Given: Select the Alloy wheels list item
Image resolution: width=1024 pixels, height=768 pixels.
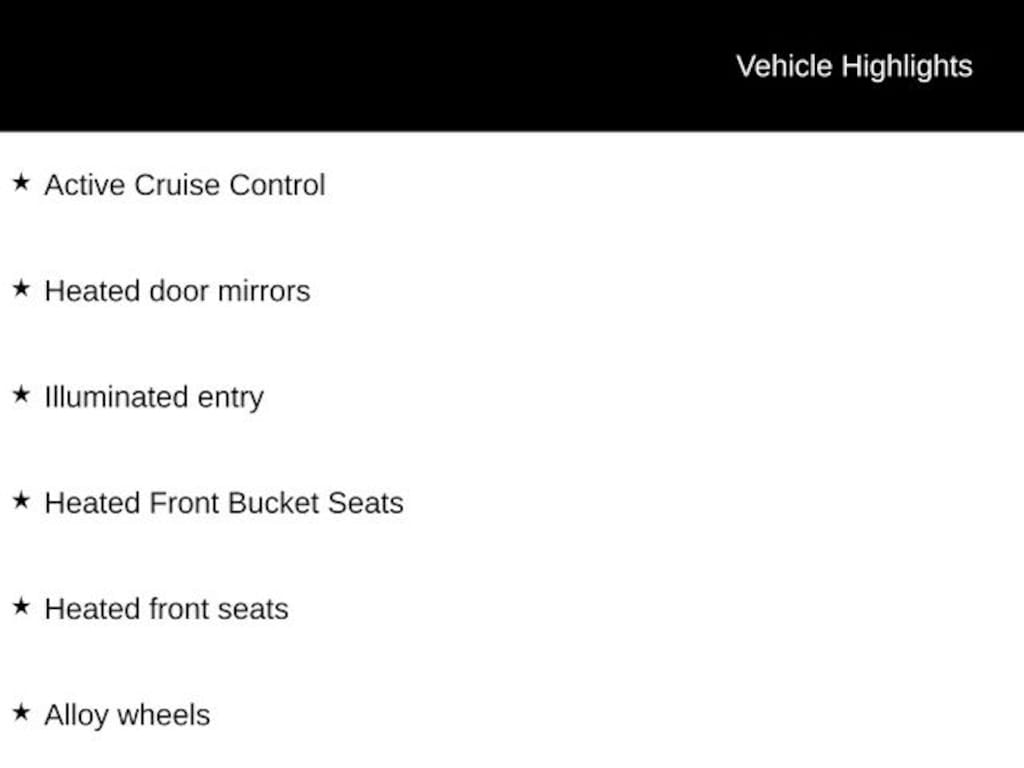Looking at the screenshot, I should 127,715.
